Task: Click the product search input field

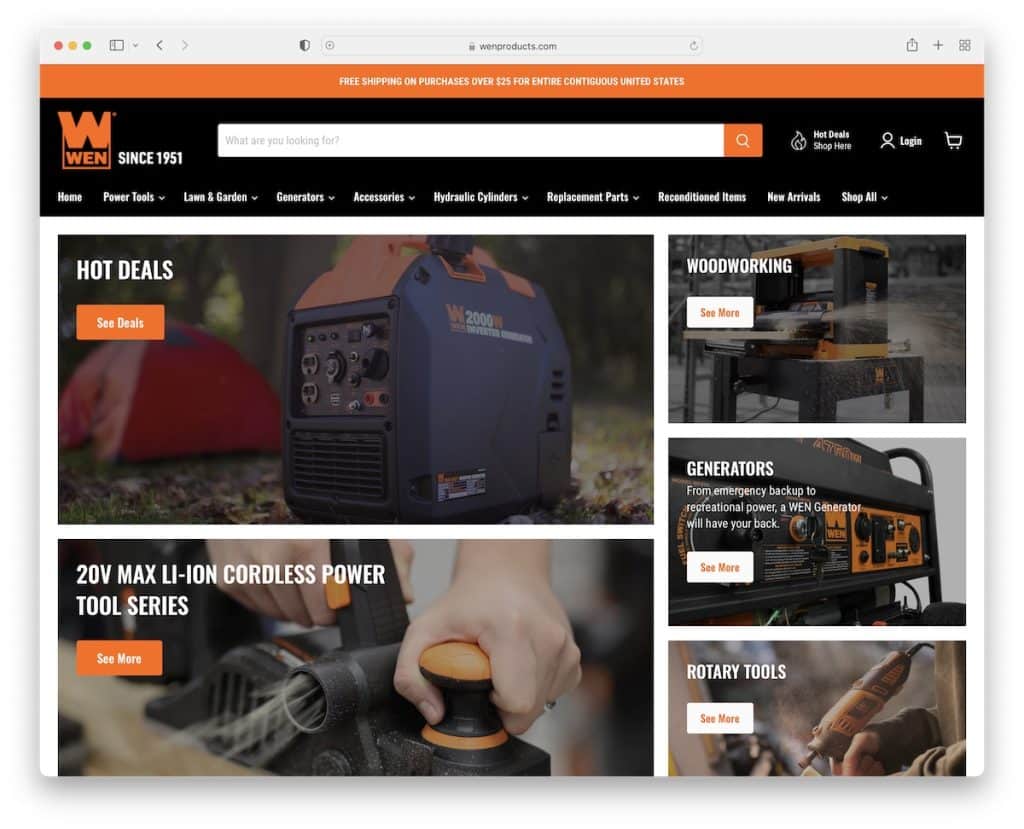Action: [x=471, y=140]
